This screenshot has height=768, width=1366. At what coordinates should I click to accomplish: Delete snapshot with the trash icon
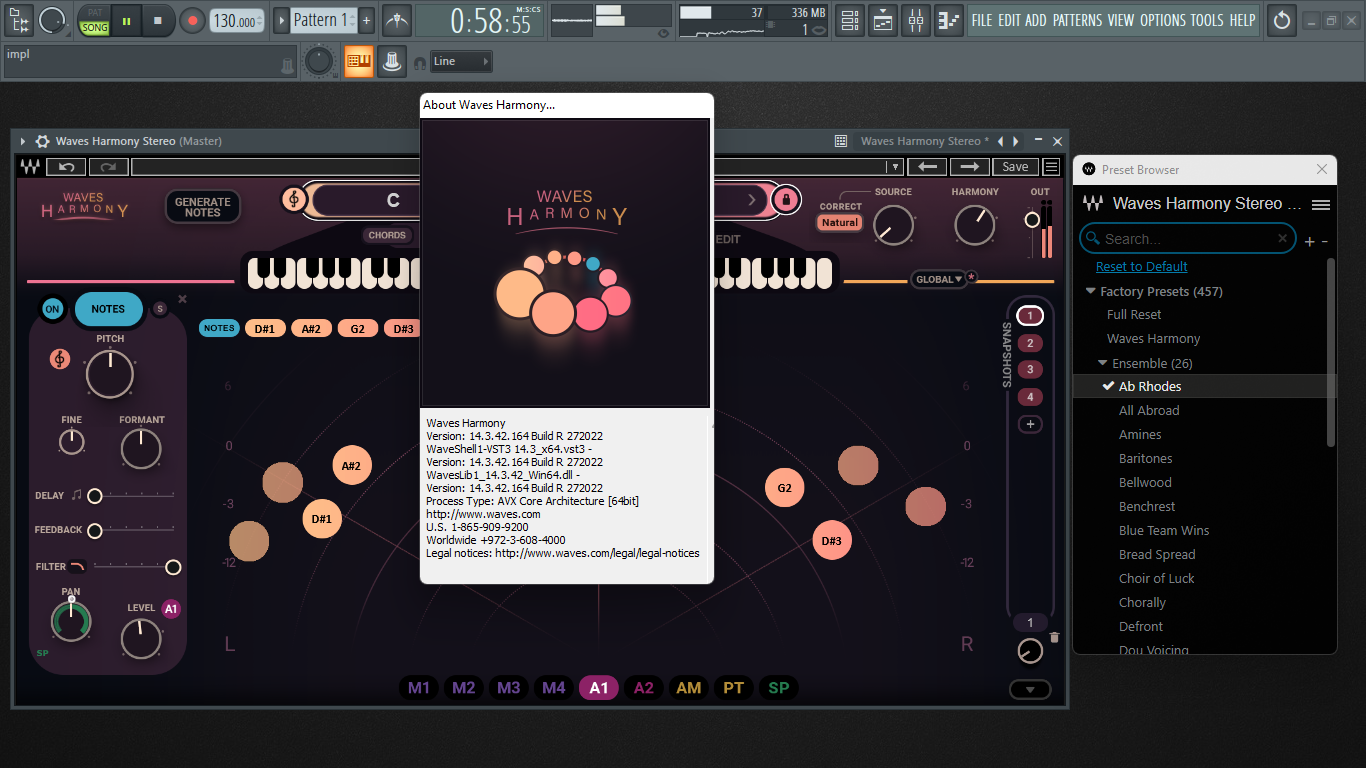1054,638
